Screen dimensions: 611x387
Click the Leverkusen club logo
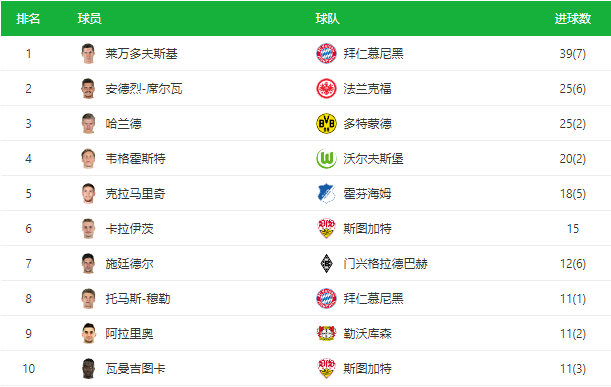point(326,334)
